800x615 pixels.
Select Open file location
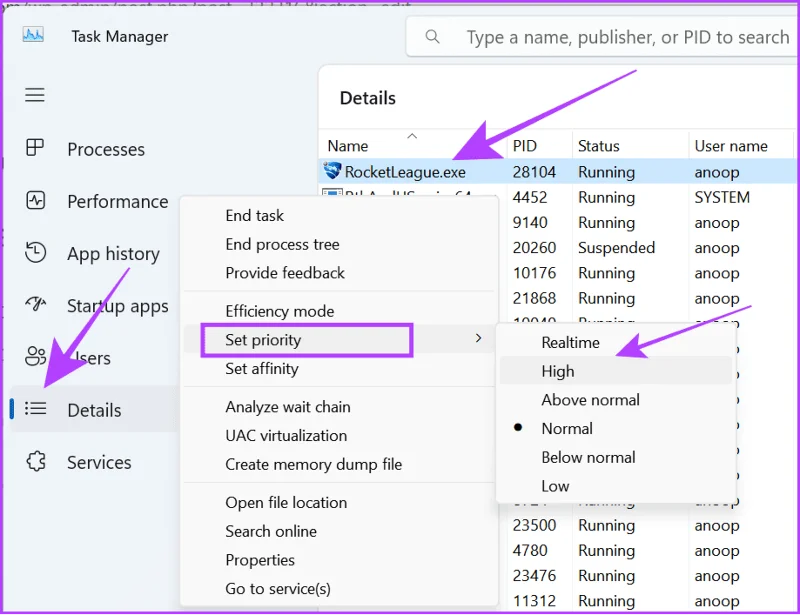[x=286, y=503]
